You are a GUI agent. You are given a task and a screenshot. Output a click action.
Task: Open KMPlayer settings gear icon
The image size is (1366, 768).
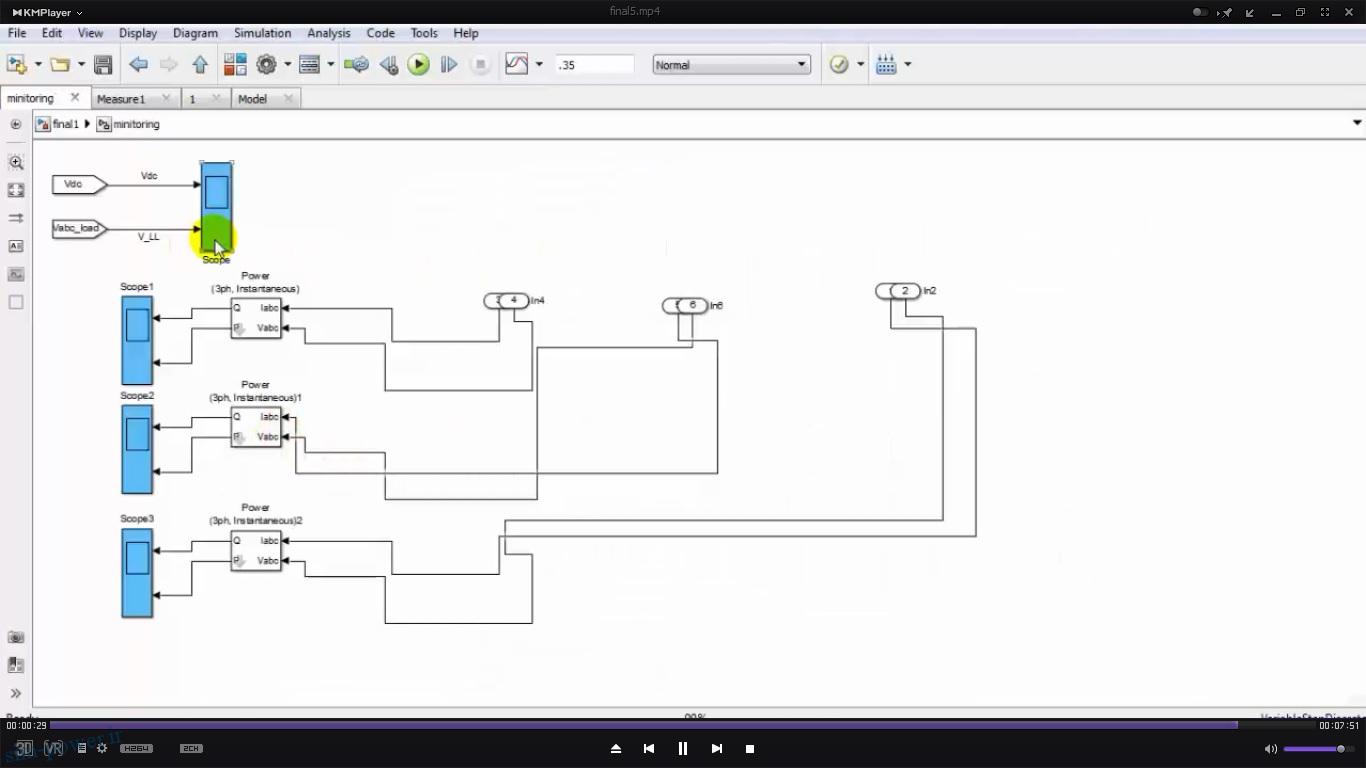click(x=101, y=748)
